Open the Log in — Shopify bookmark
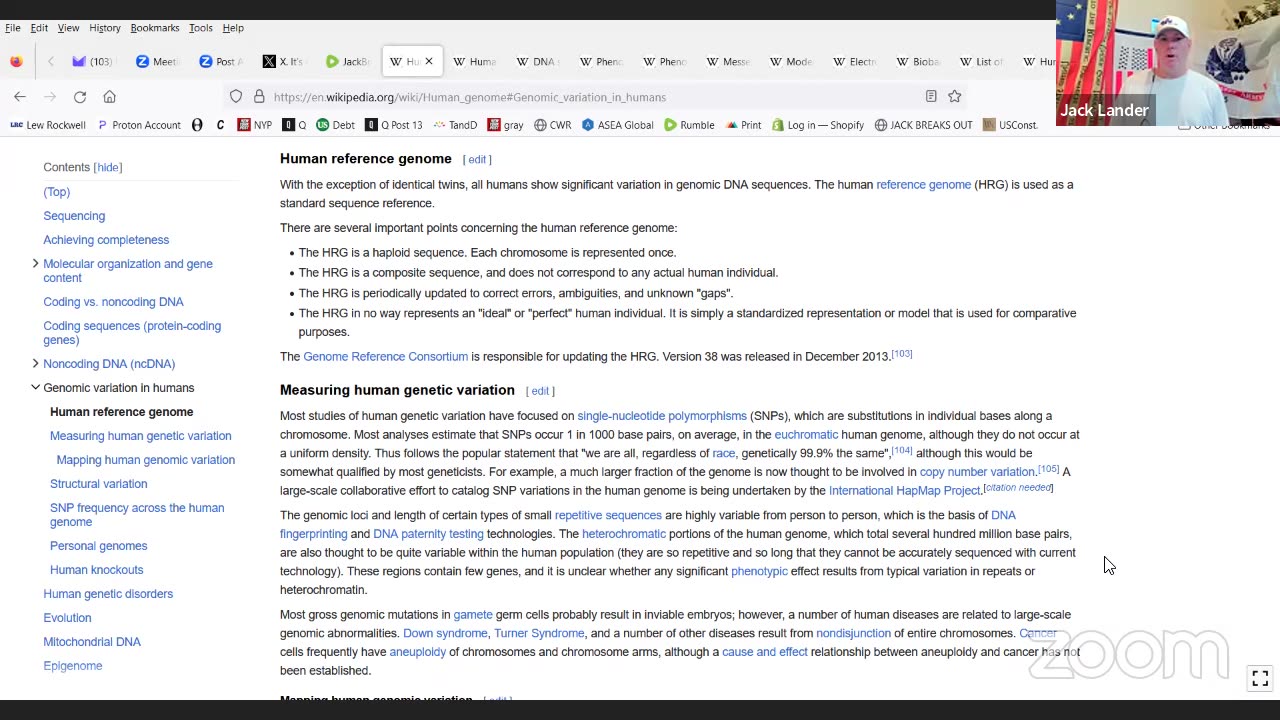 (818, 125)
